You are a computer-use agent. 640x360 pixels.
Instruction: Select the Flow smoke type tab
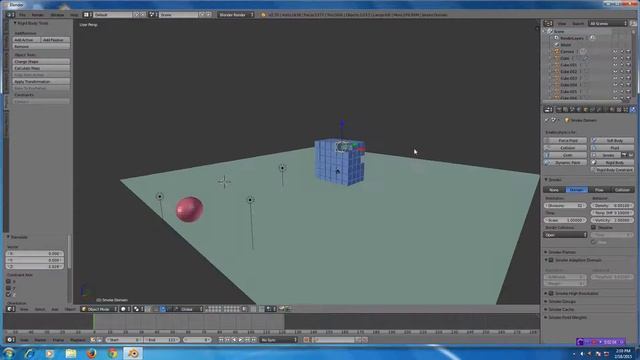(599, 190)
